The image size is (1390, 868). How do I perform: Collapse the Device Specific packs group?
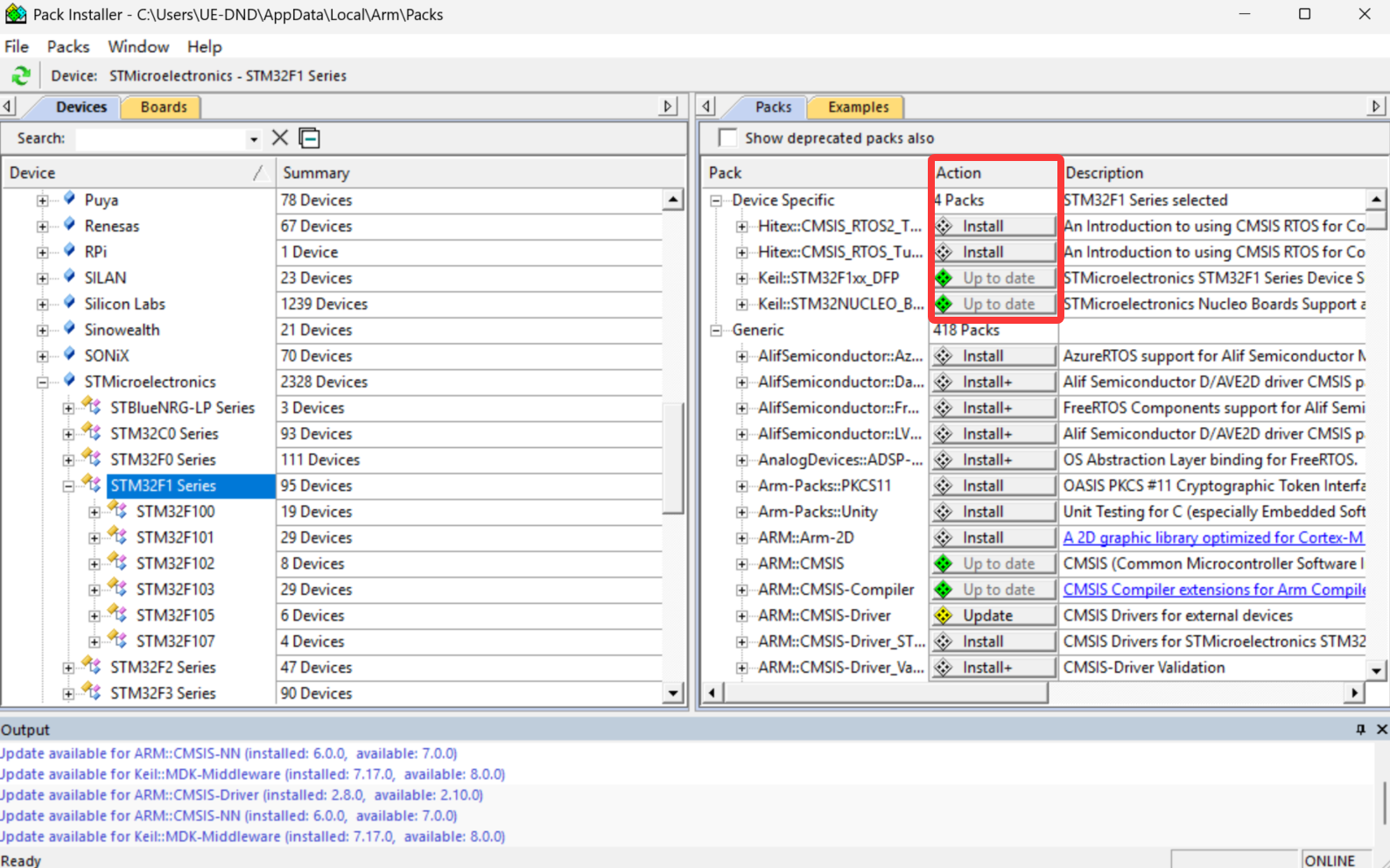click(716, 200)
